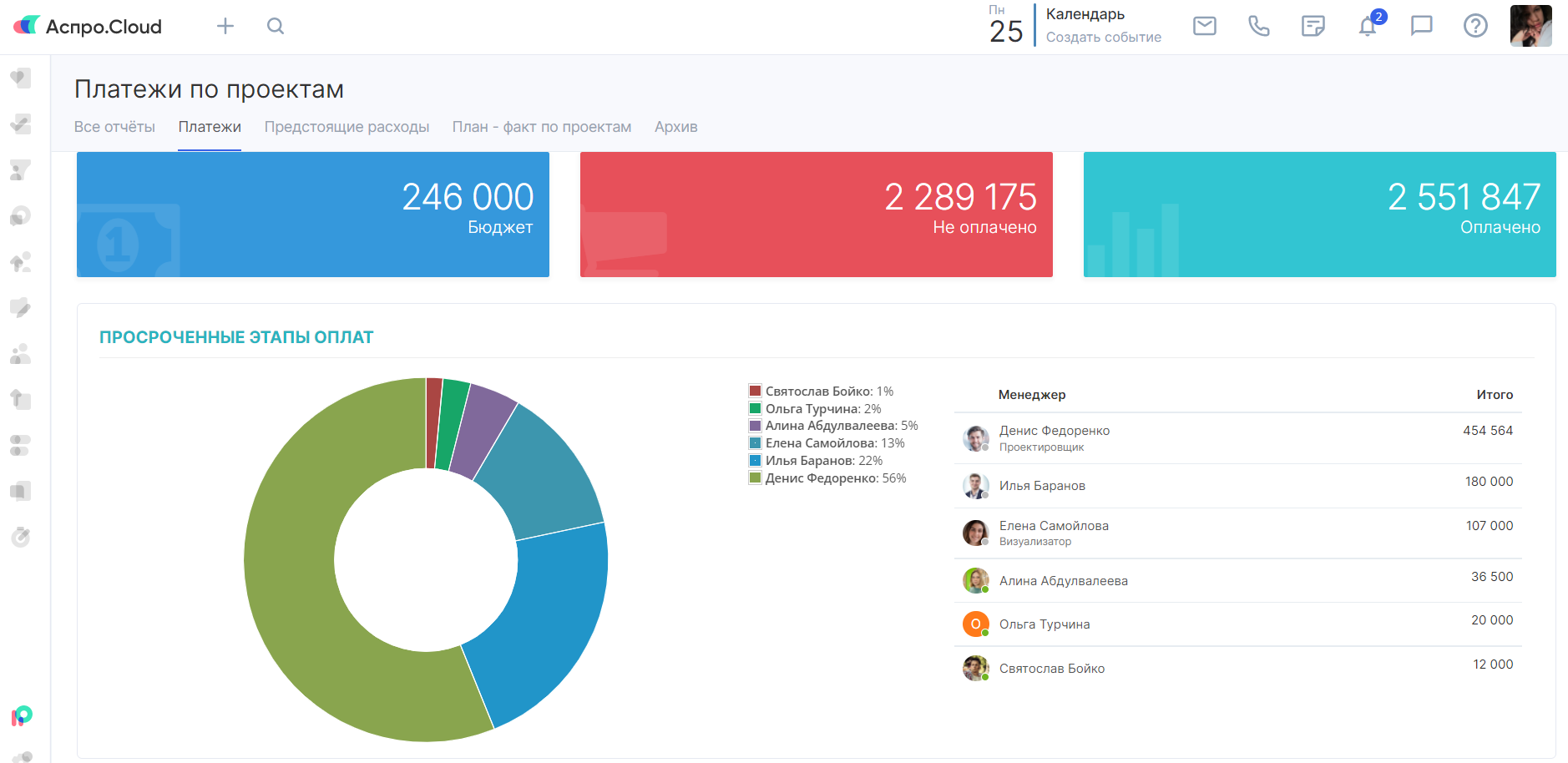Open the Предстоящие расходы tab
This screenshot has height=763, width=1568.
pyautogui.click(x=346, y=127)
